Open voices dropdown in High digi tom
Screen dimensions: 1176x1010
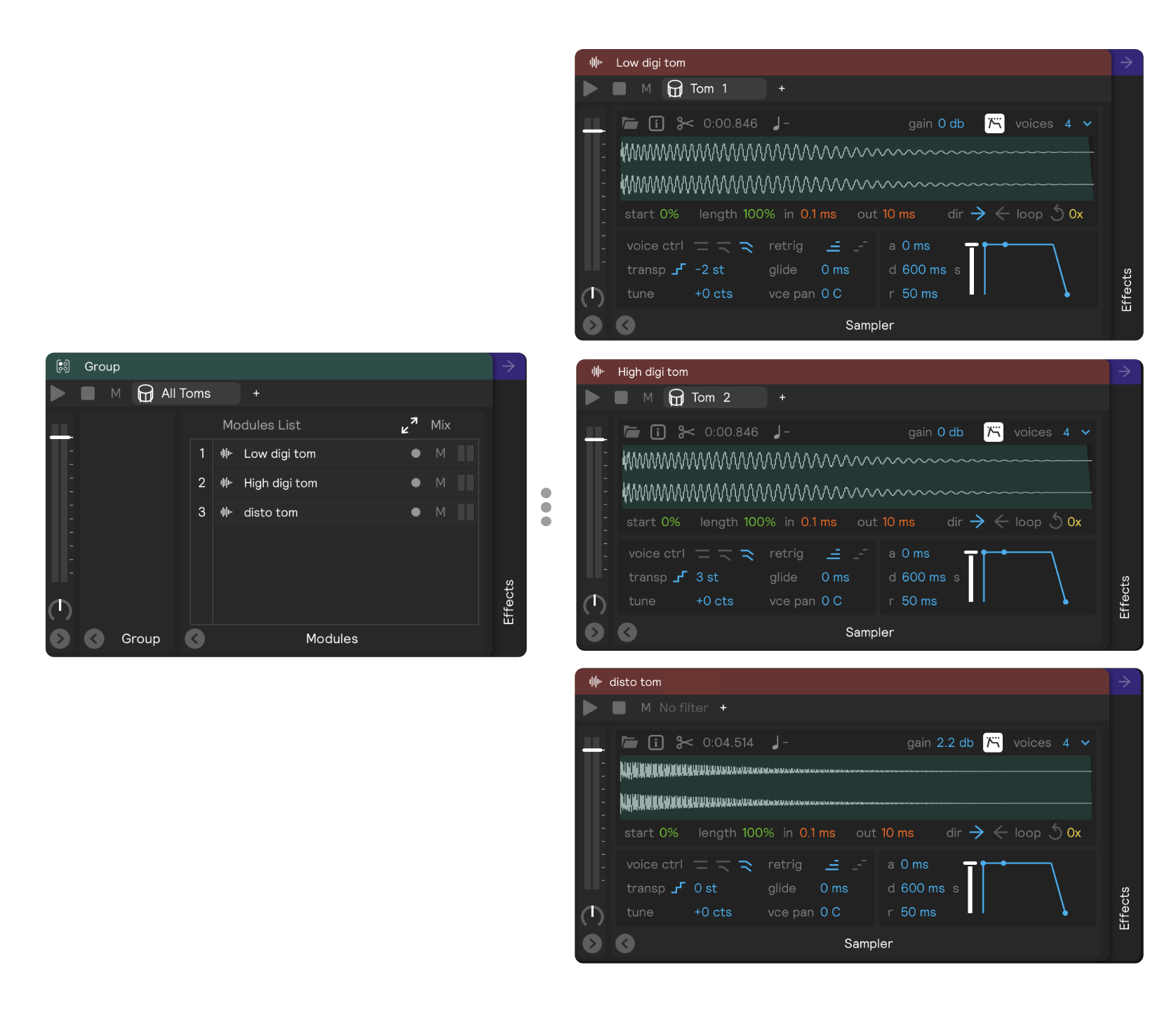coord(1085,432)
